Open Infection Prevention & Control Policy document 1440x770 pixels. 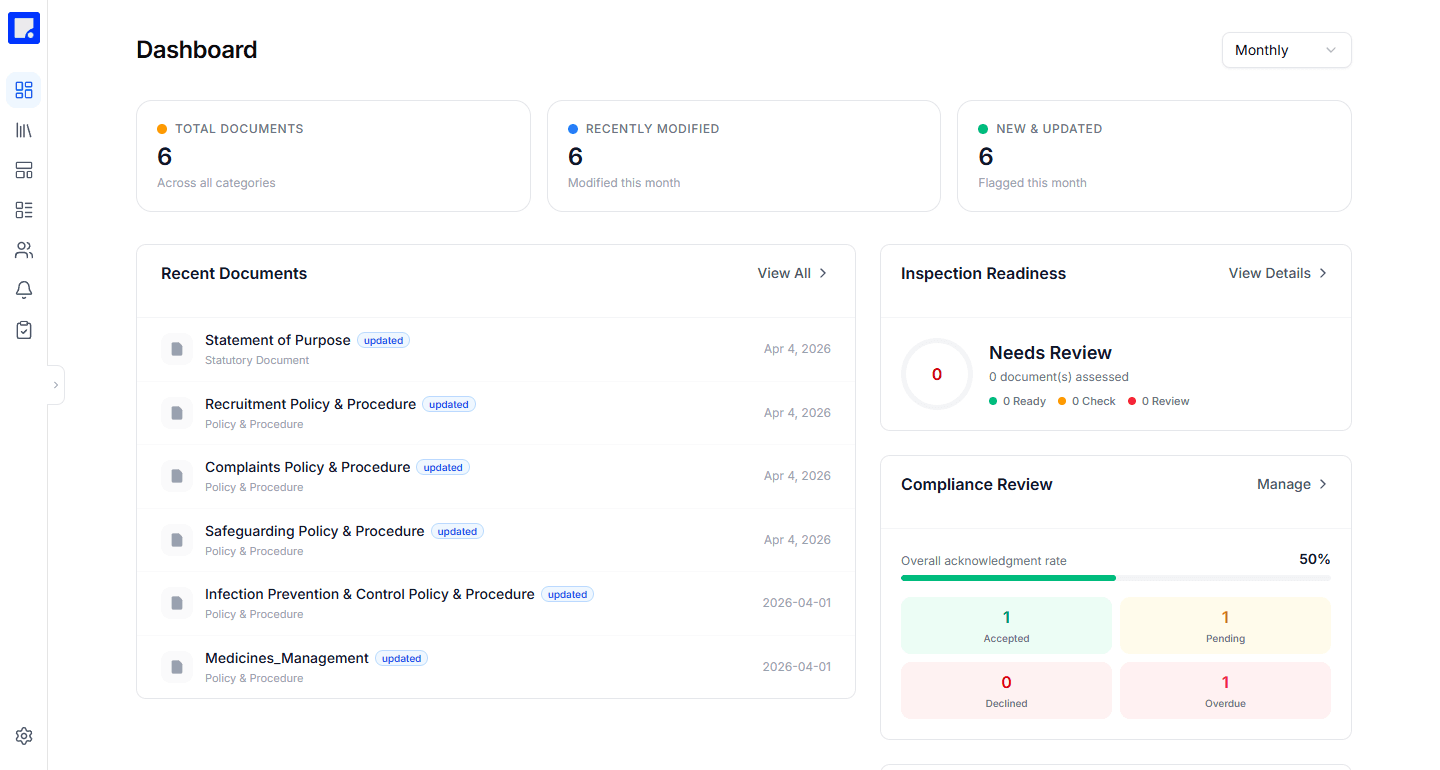pos(496,603)
